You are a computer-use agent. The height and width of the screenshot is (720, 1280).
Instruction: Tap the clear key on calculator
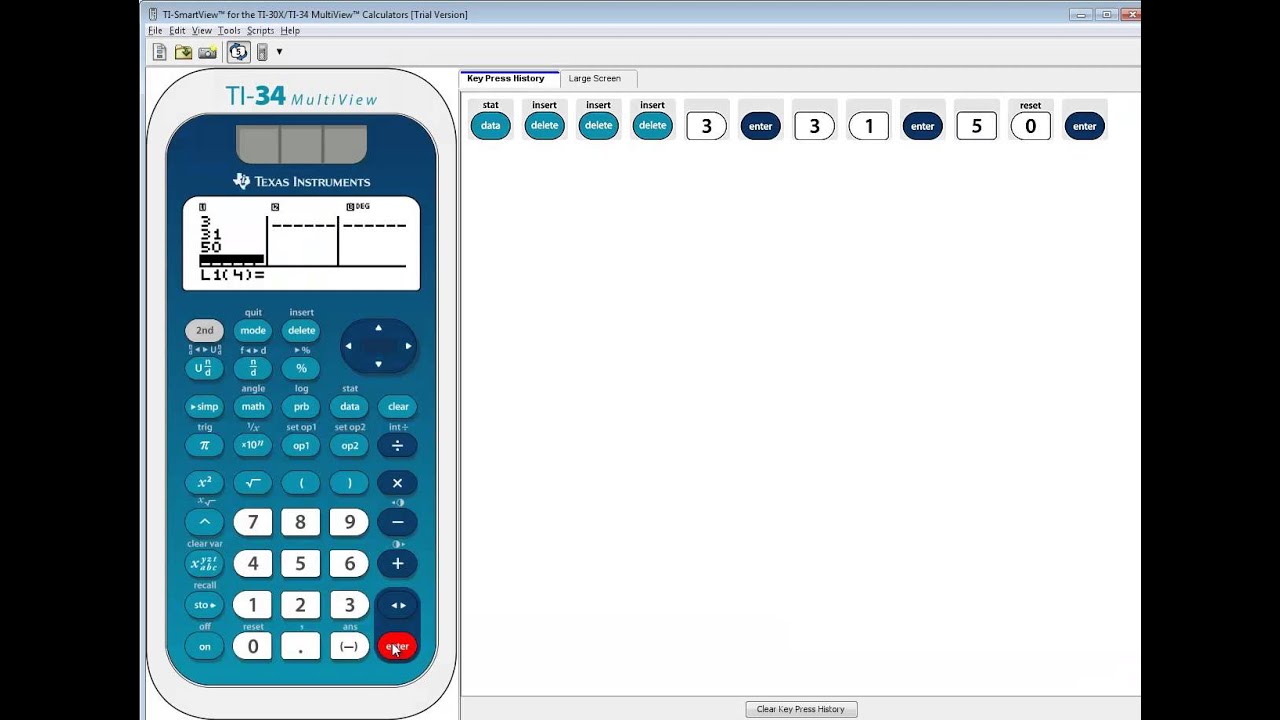click(x=398, y=406)
